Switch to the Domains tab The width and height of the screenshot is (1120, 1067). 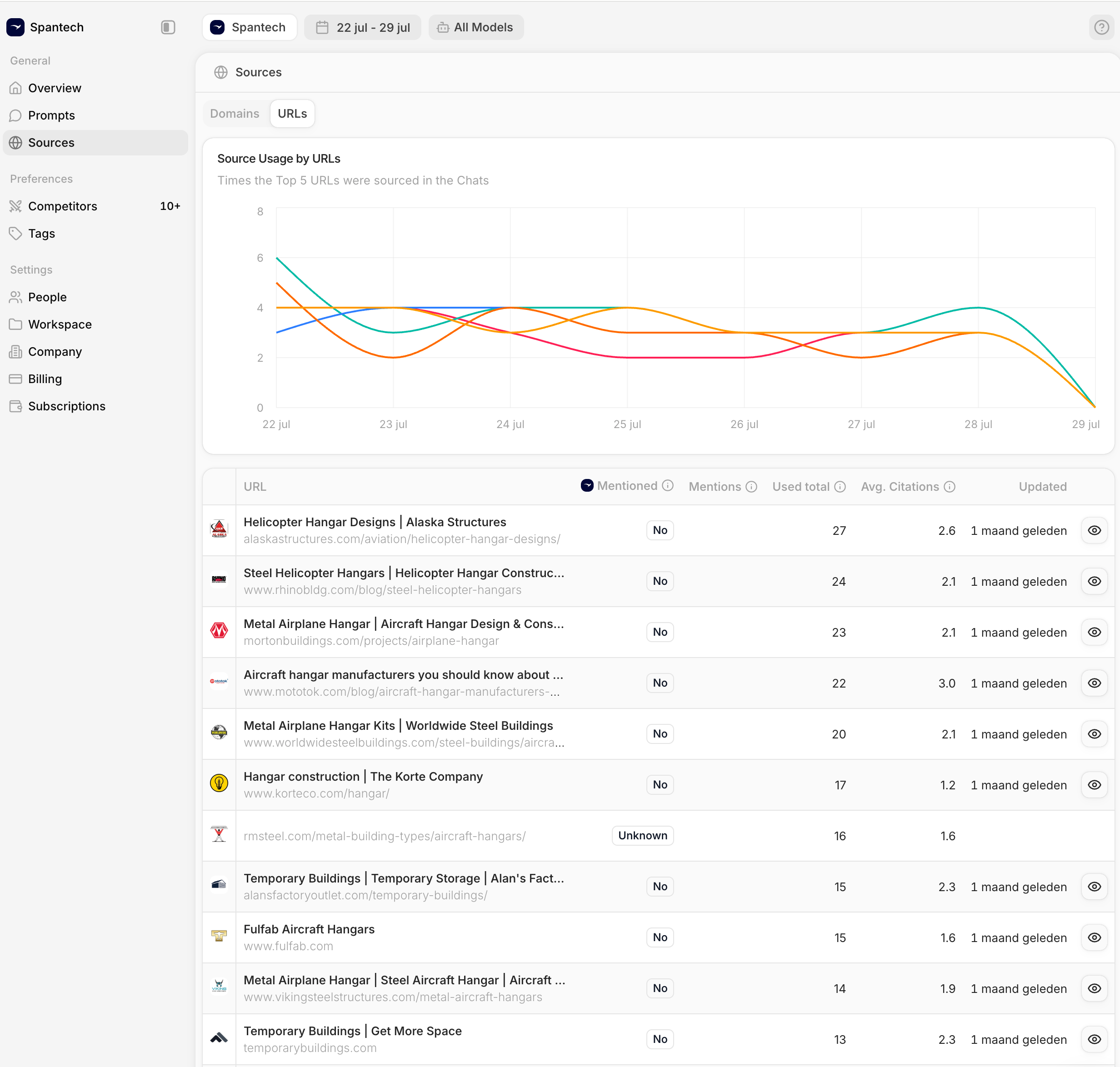235,114
